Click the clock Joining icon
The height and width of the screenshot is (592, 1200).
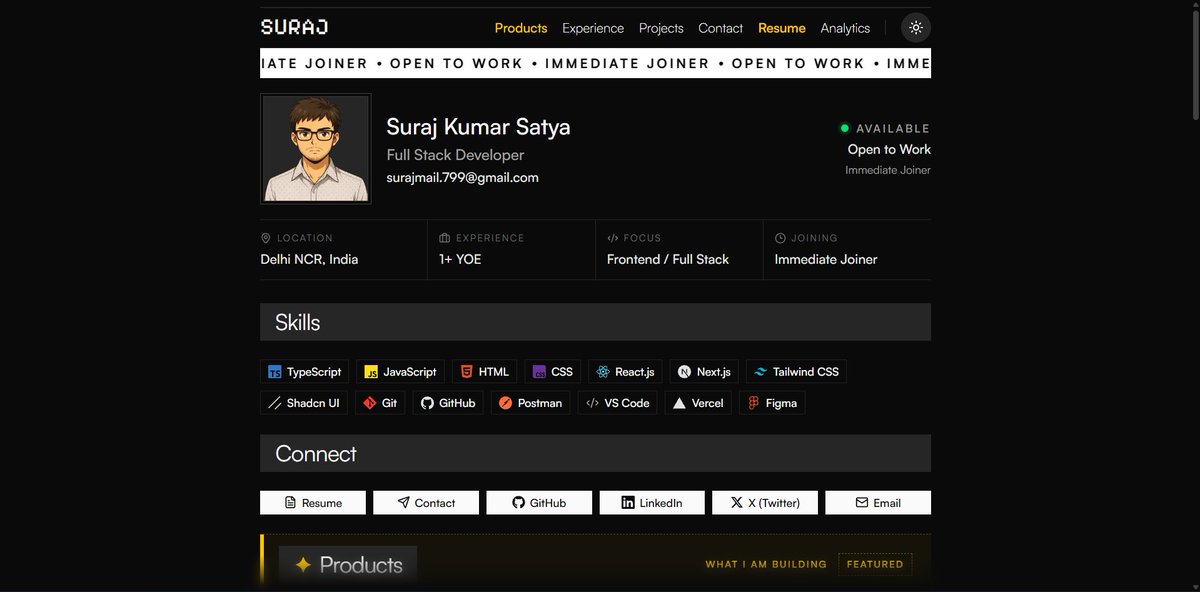click(x=781, y=238)
